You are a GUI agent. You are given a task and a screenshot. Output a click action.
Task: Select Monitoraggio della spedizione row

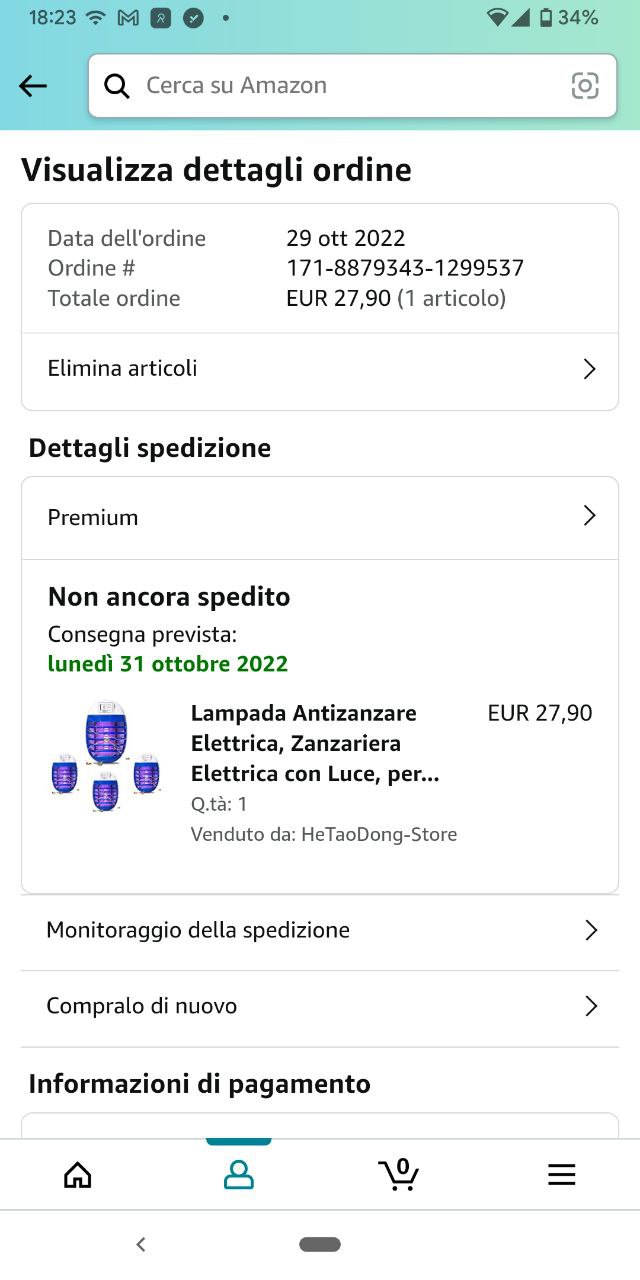click(x=198, y=930)
